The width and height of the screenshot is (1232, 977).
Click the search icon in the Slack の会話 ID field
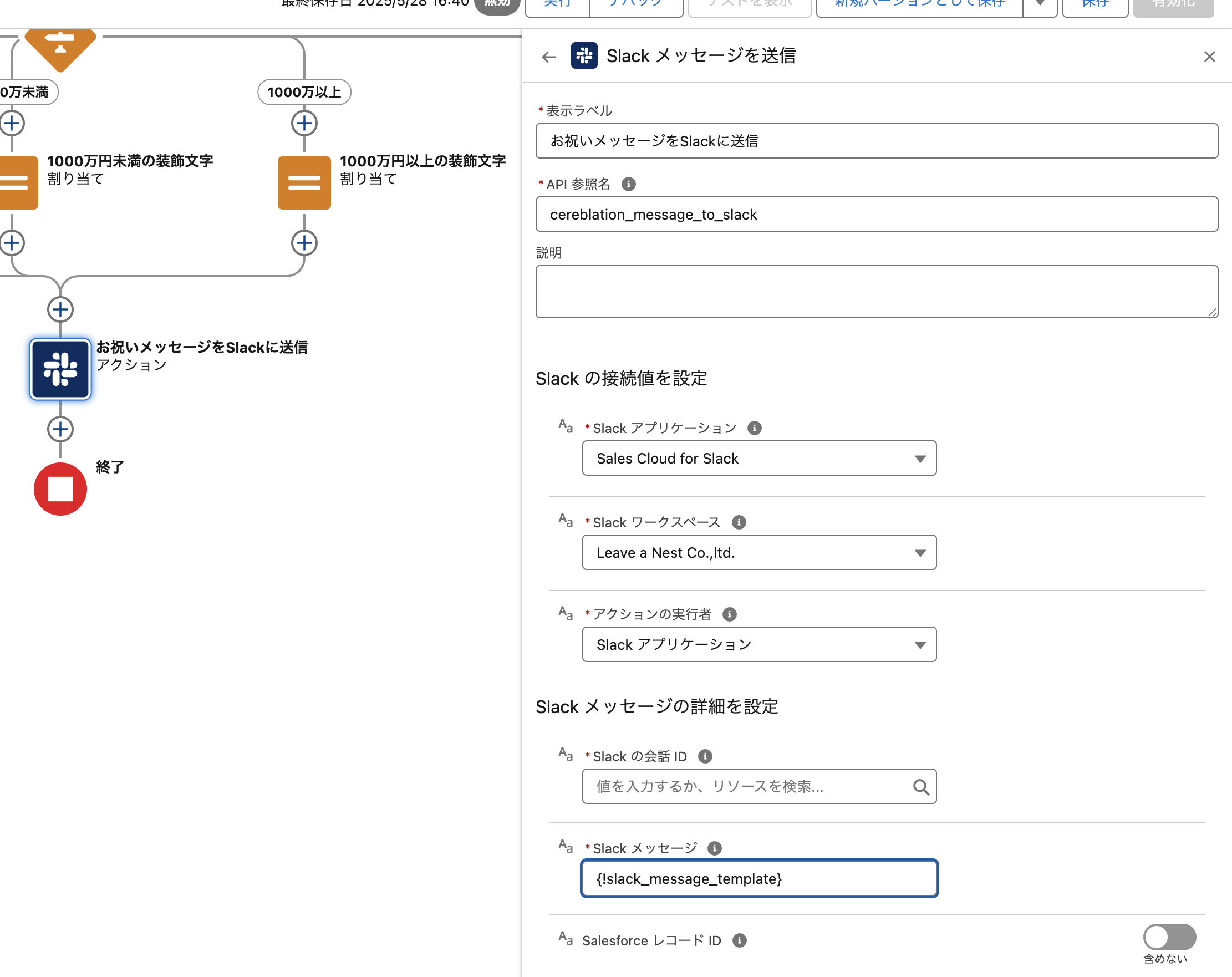[x=920, y=787]
